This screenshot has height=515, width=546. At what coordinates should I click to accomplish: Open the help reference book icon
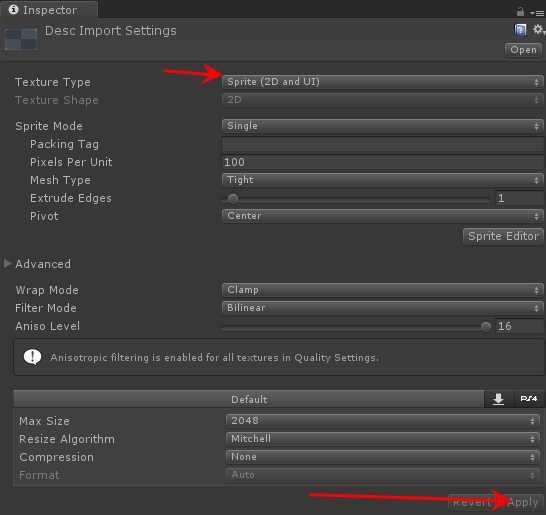[520, 30]
